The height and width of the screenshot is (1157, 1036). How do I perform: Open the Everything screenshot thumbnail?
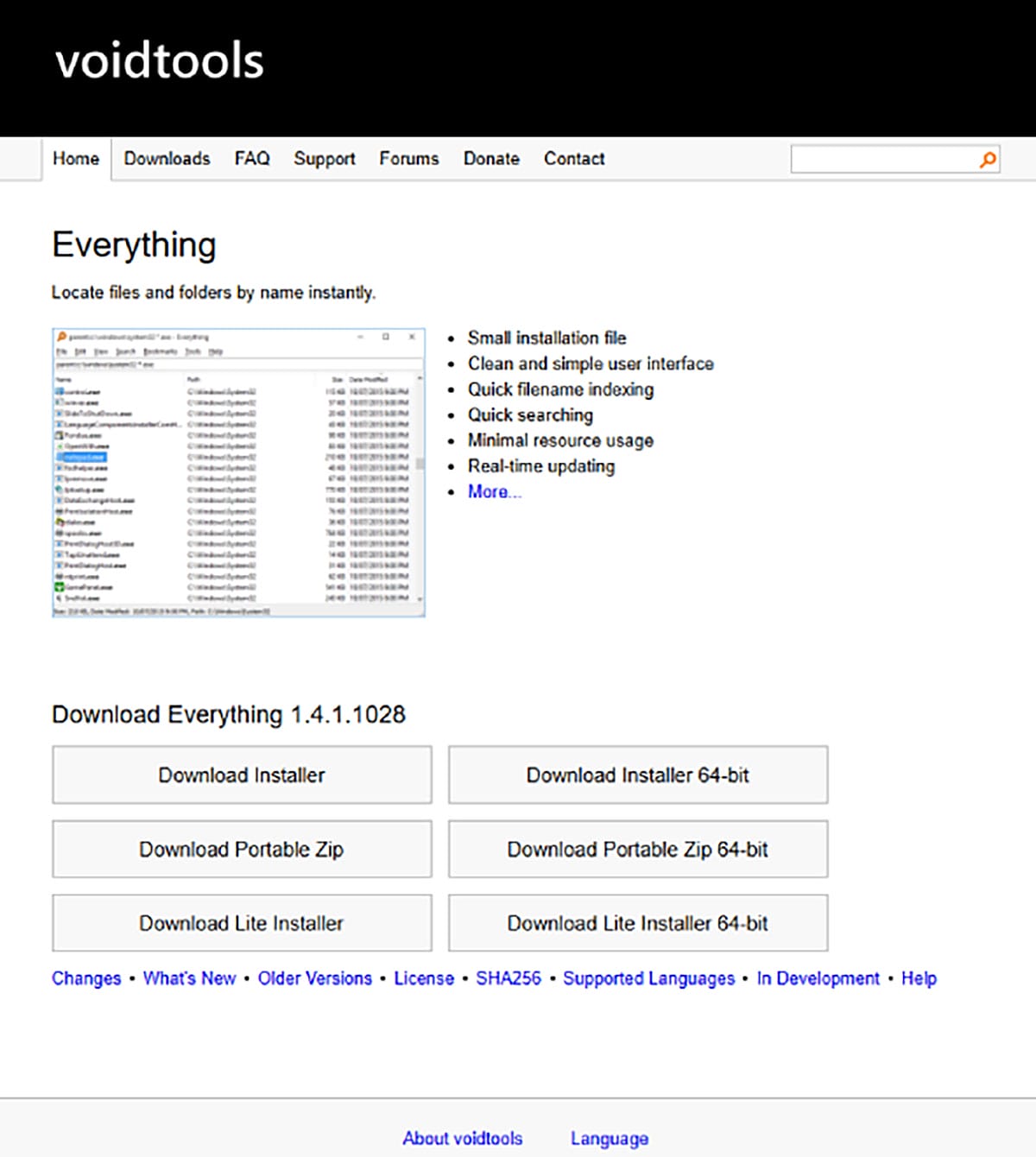point(238,472)
